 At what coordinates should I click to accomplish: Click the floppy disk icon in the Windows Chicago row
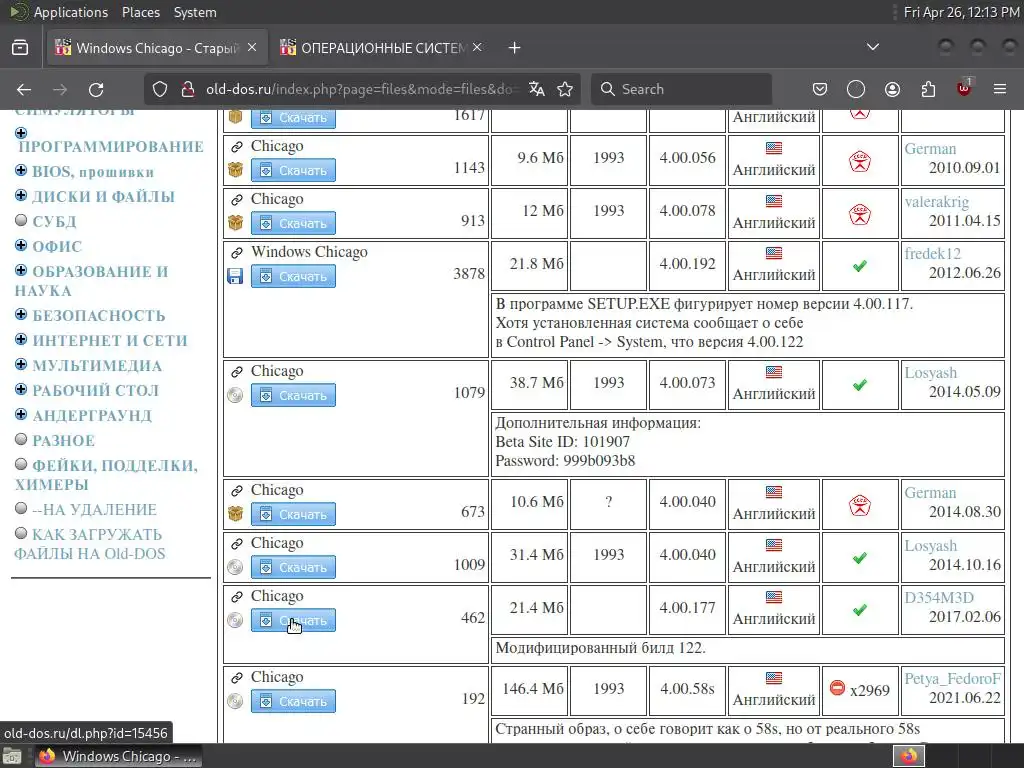click(235, 276)
